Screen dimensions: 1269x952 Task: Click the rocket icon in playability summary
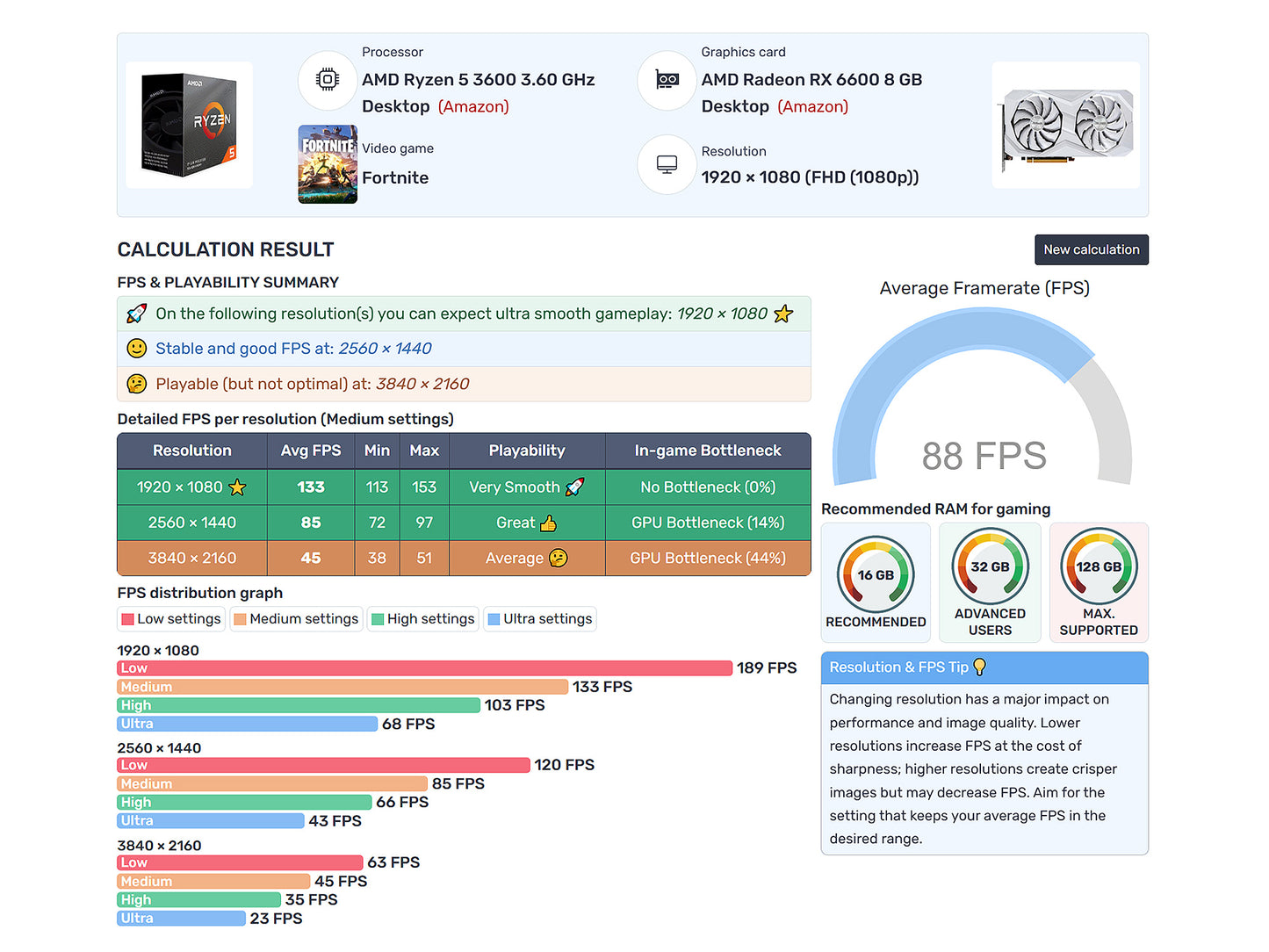[137, 314]
